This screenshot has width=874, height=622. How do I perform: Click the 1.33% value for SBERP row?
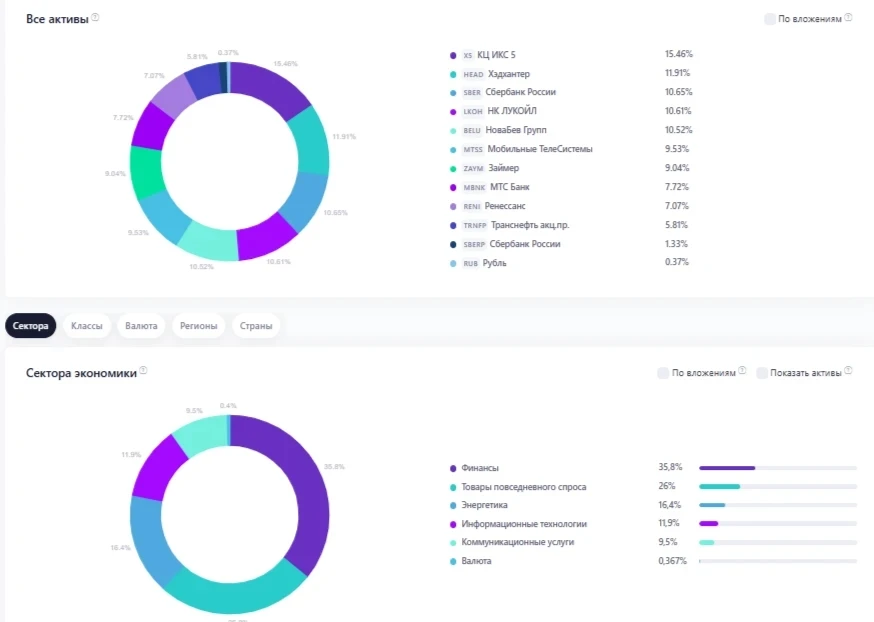pos(676,244)
